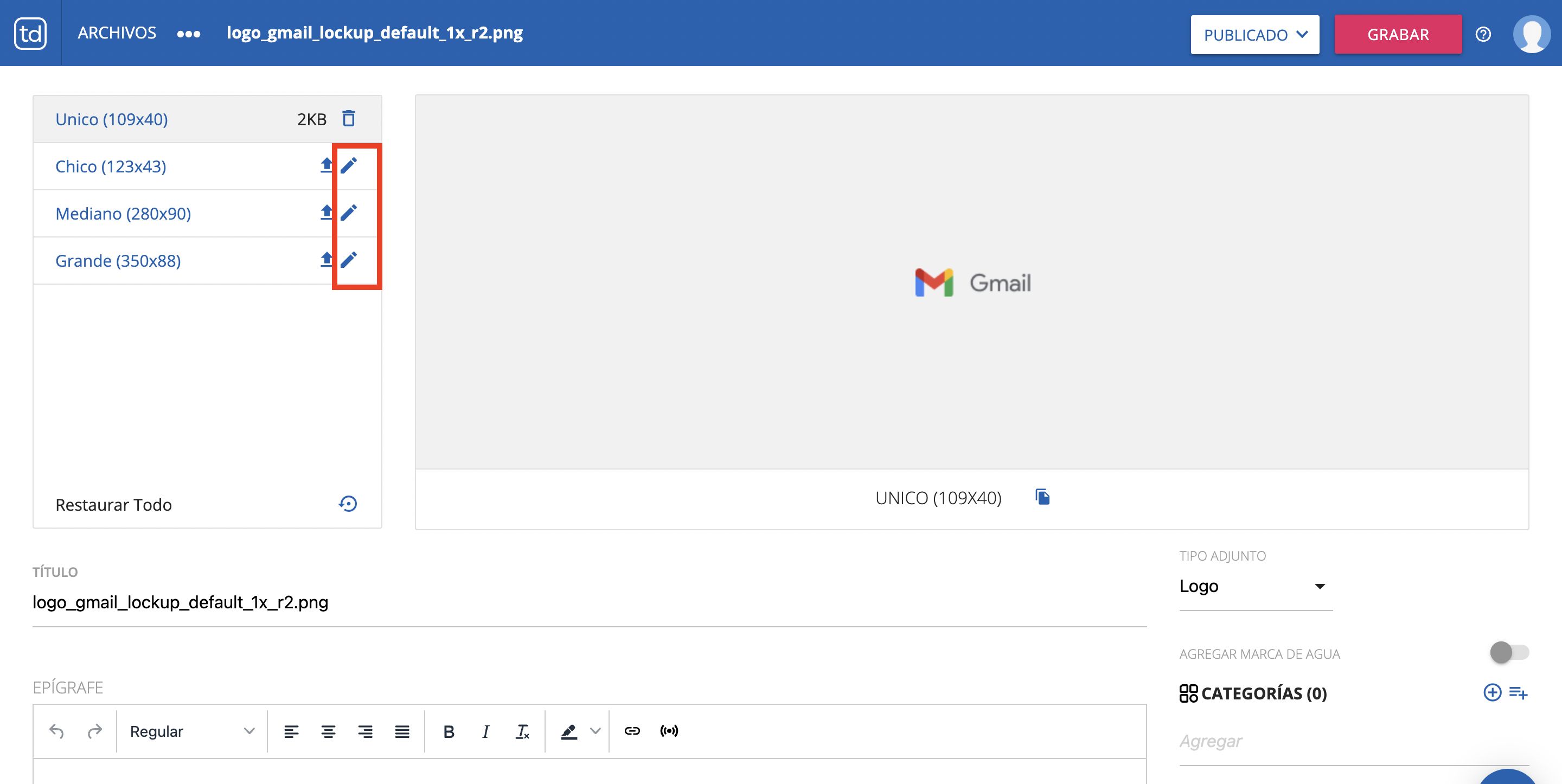Select the Chico (123x43) size
The width and height of the screenshot is (1562, 784).
tap(111, 167)
